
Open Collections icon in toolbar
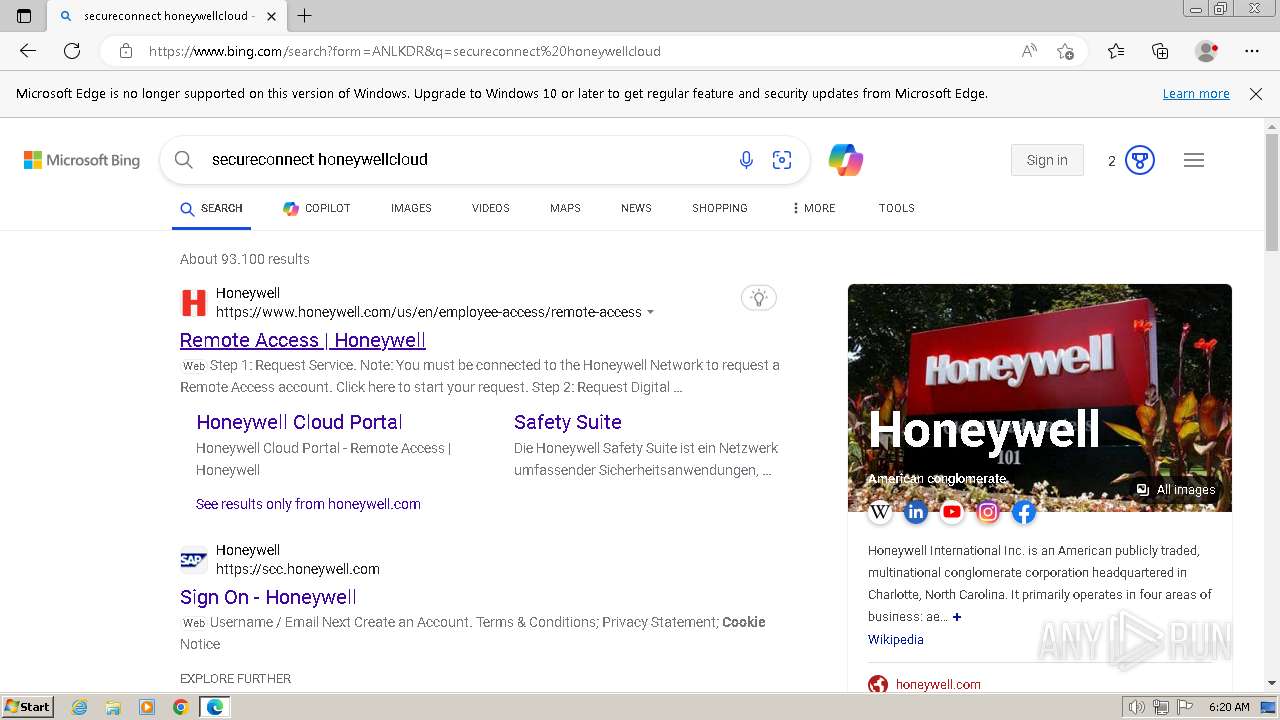pyautogui.click(x=1160, y=51)
